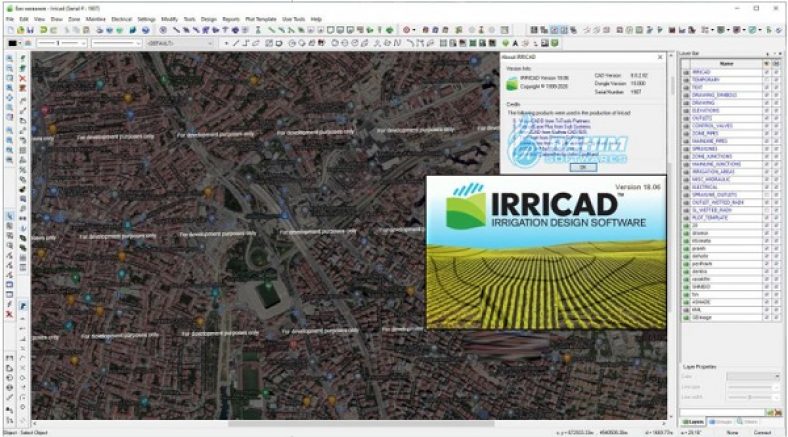Click the IRRICAD logo in About dialog
This screenshot has width=788, height=437.
point(512,83)
